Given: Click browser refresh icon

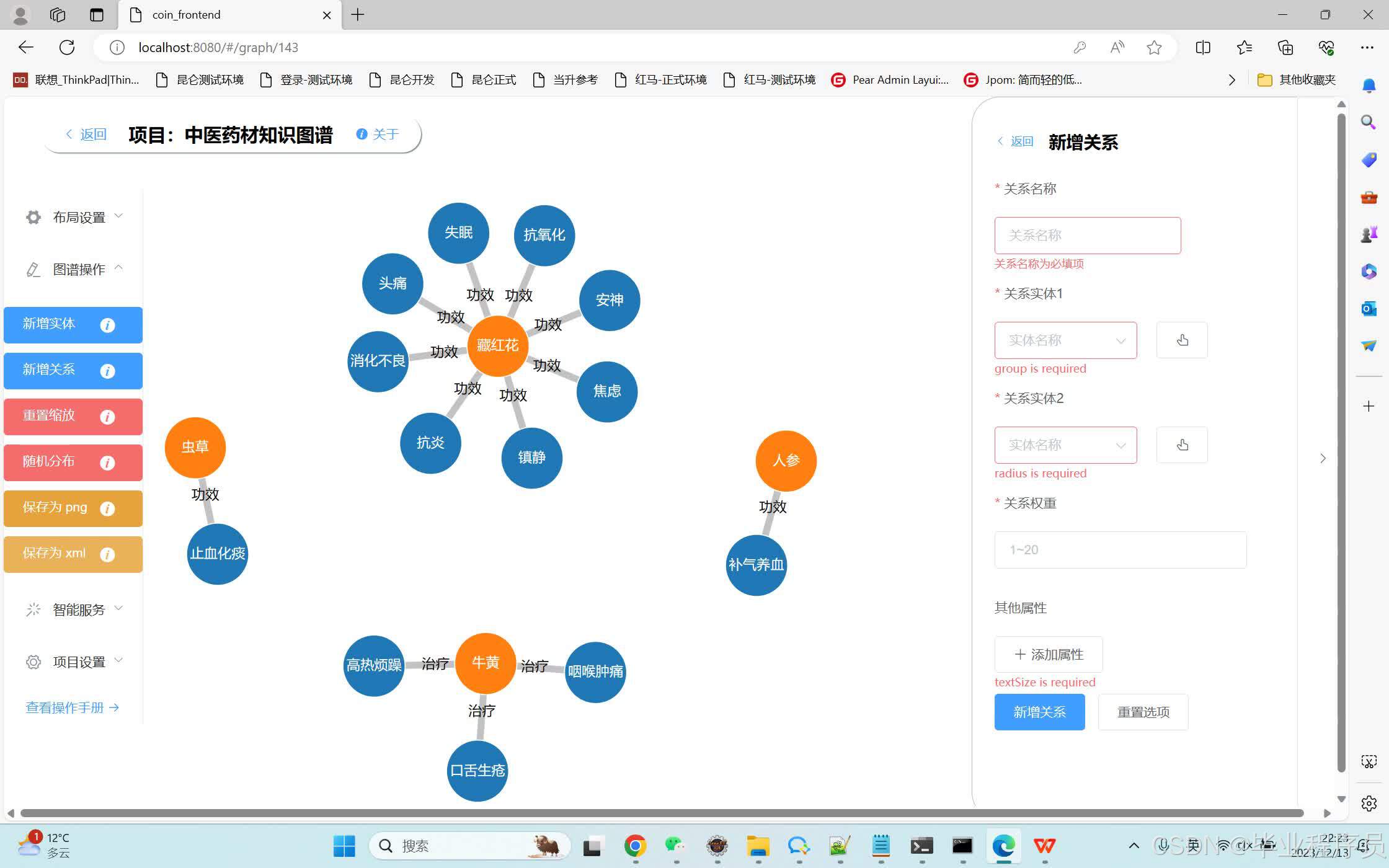Looking at the screenshot, I should coord(67,47).
